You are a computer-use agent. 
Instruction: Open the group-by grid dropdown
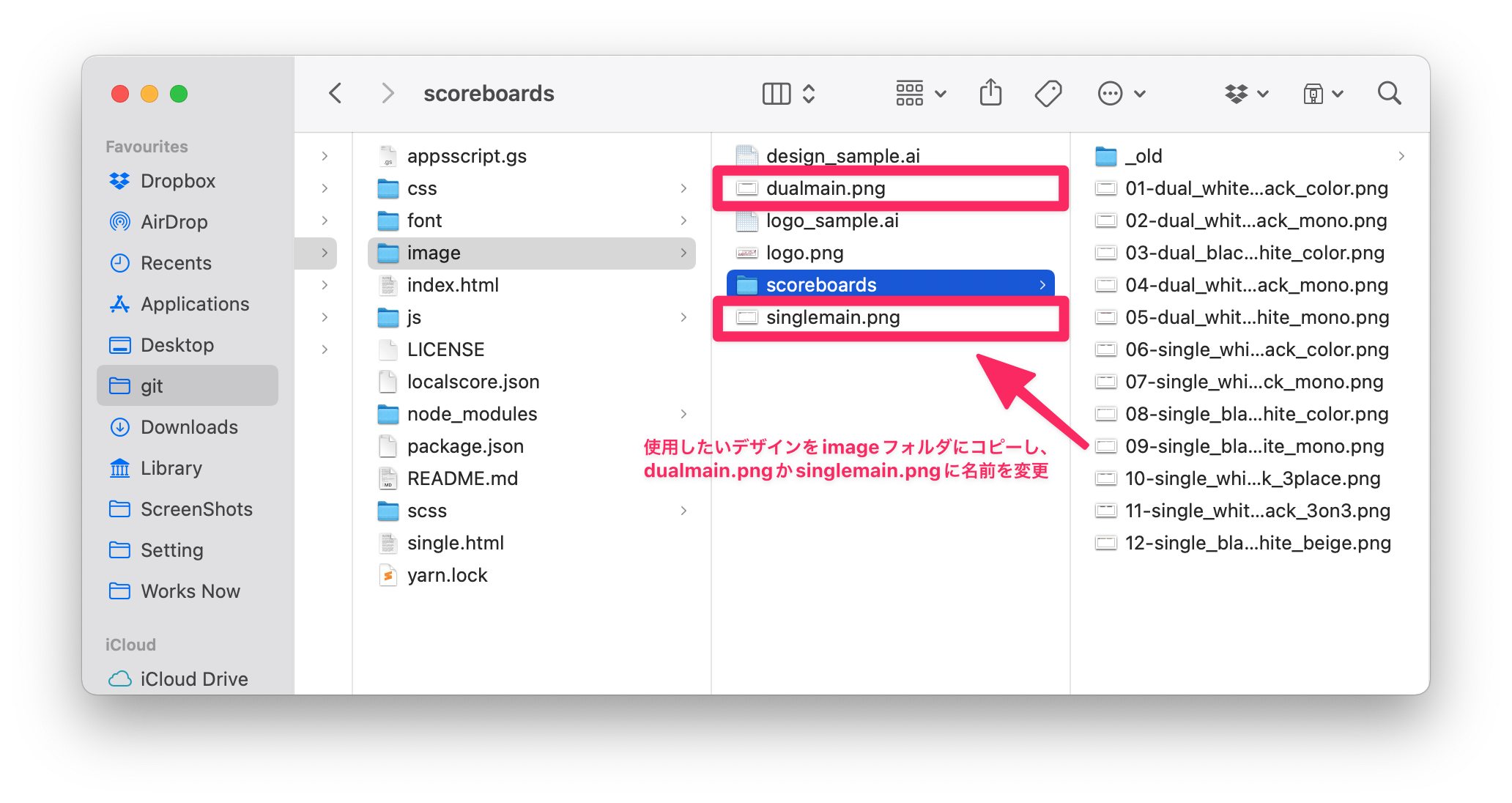click(x=921, y=93)
